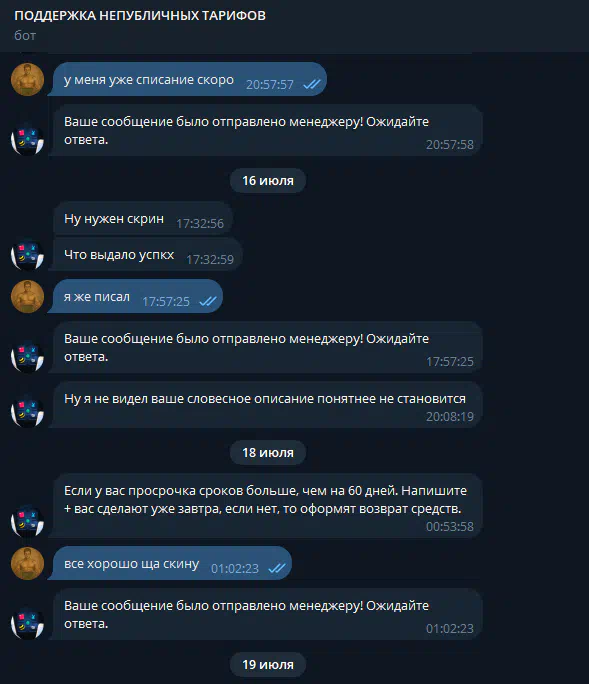Click read checkmarks on 20:57:57 message
This screenshot has width=589, height=684.
pyautogui.click(x=312, y=84)
